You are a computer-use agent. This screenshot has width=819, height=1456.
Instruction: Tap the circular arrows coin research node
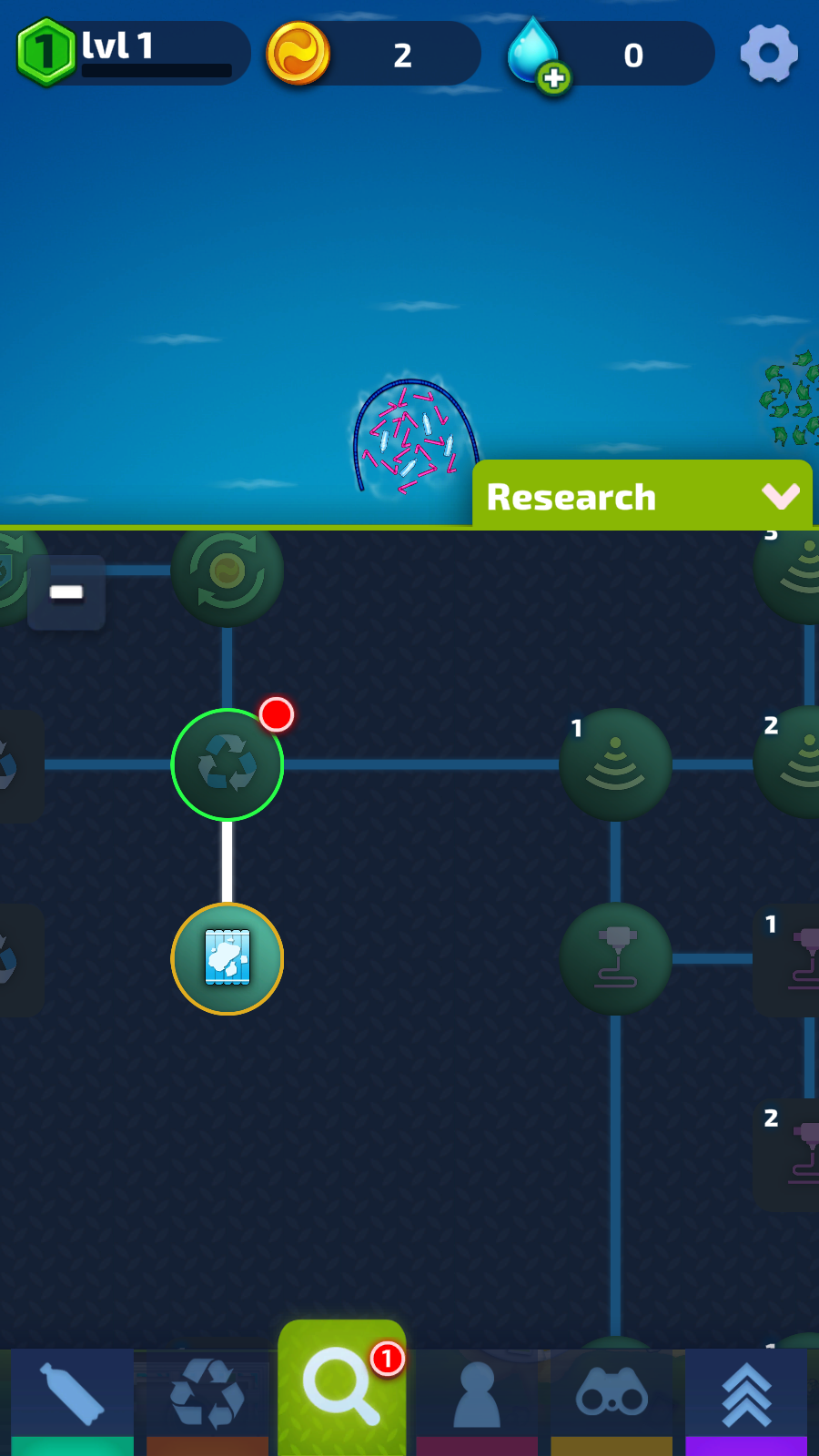pyautogui.click(x=227, y=571)
